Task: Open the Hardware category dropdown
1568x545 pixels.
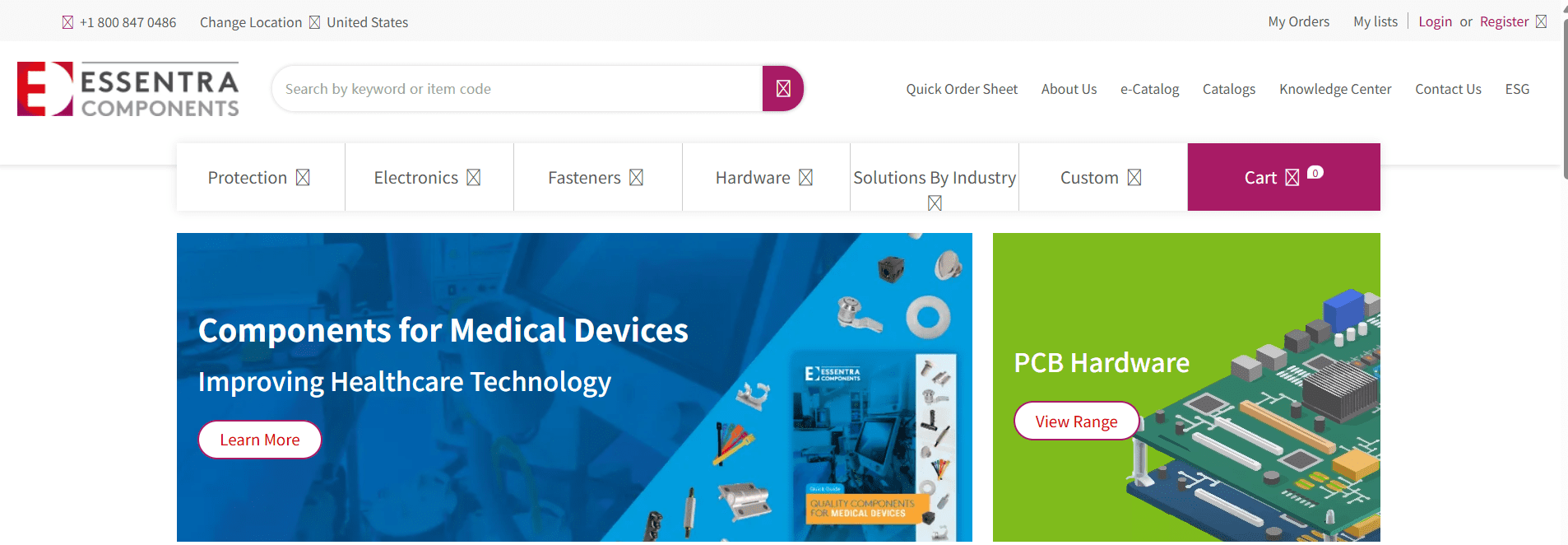Action: pyautogui.click(x=765, y=177)
